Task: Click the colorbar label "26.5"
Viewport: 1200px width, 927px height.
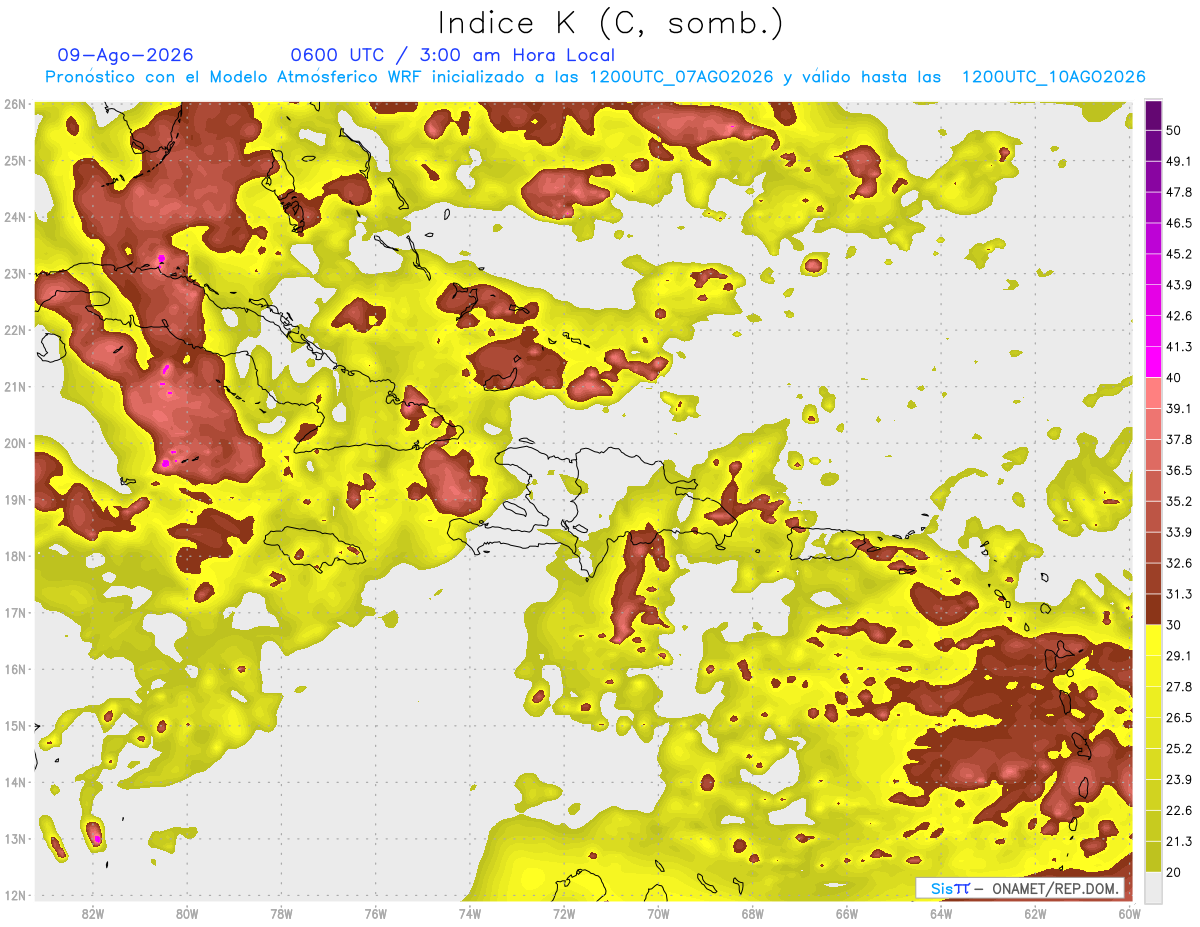Action: pos(1179,717)
